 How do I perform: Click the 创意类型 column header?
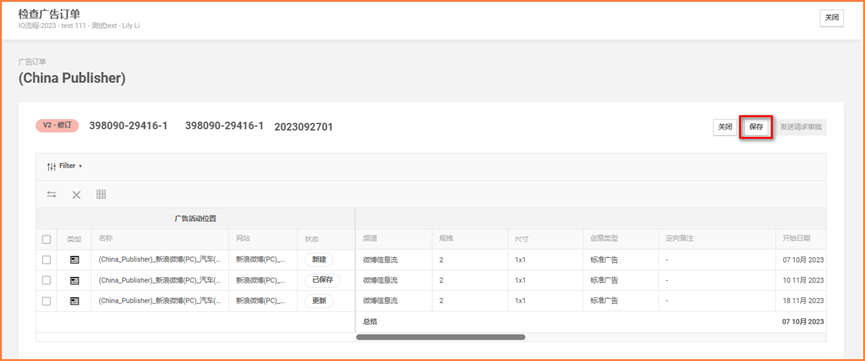click(x=604, y=239)
